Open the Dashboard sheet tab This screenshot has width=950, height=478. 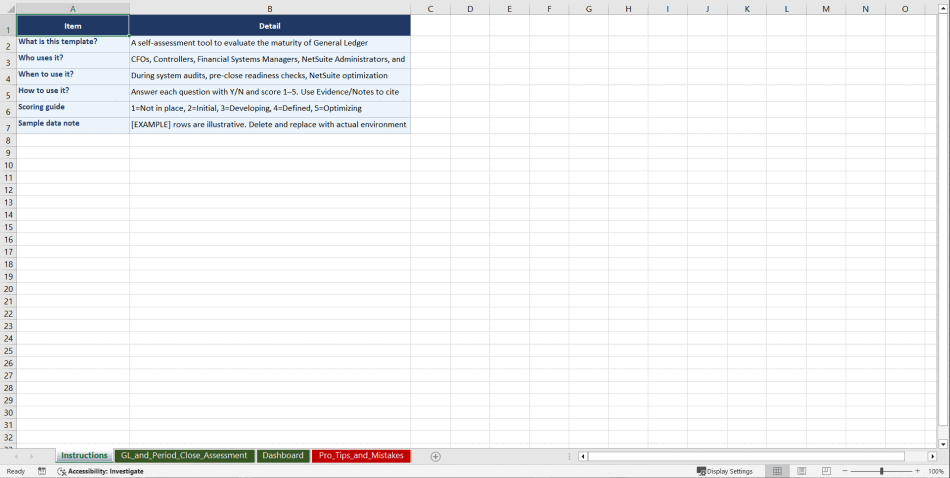click(283, 456)
